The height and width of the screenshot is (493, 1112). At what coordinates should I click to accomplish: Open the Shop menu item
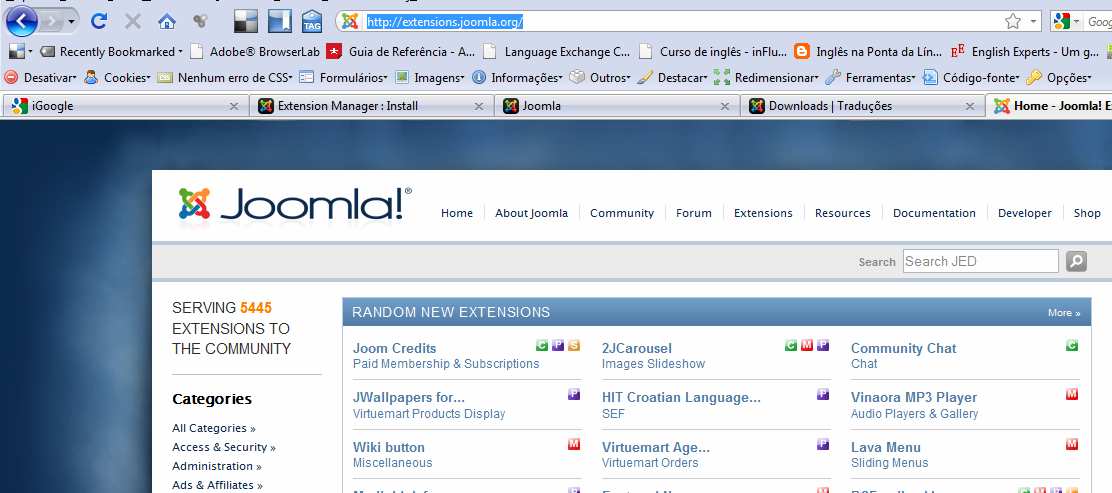coord(1086,213)
